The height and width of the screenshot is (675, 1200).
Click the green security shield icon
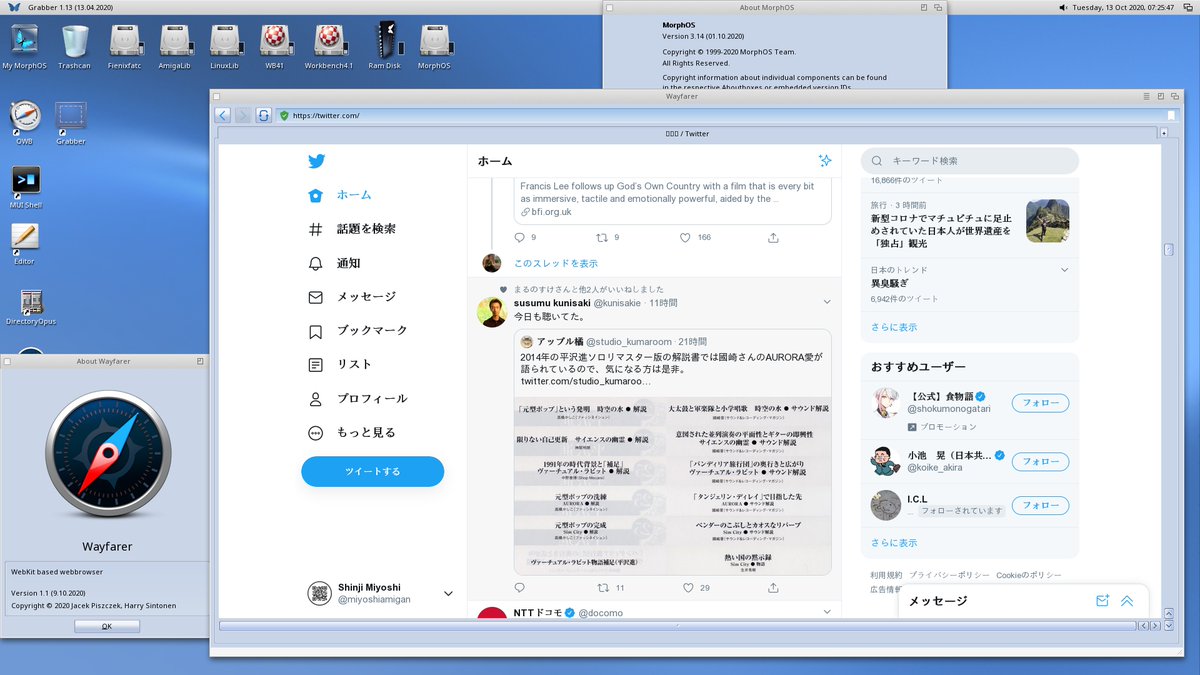tap(284, 116)
